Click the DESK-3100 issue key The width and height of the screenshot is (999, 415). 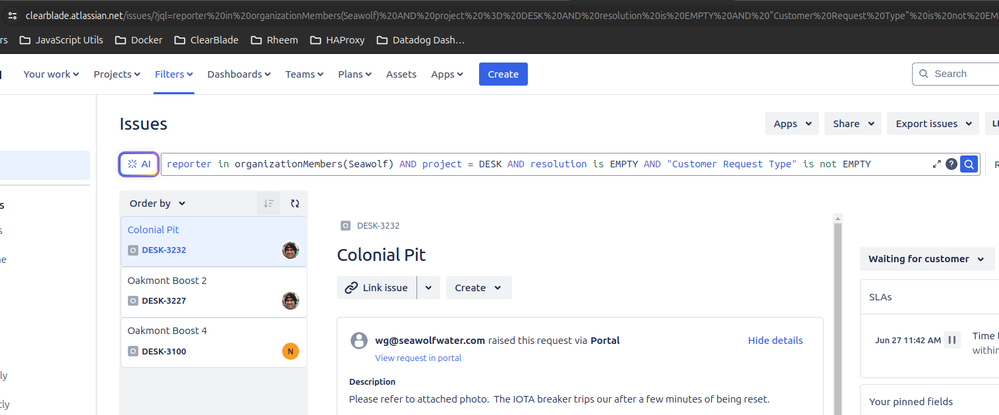[164, 351]
